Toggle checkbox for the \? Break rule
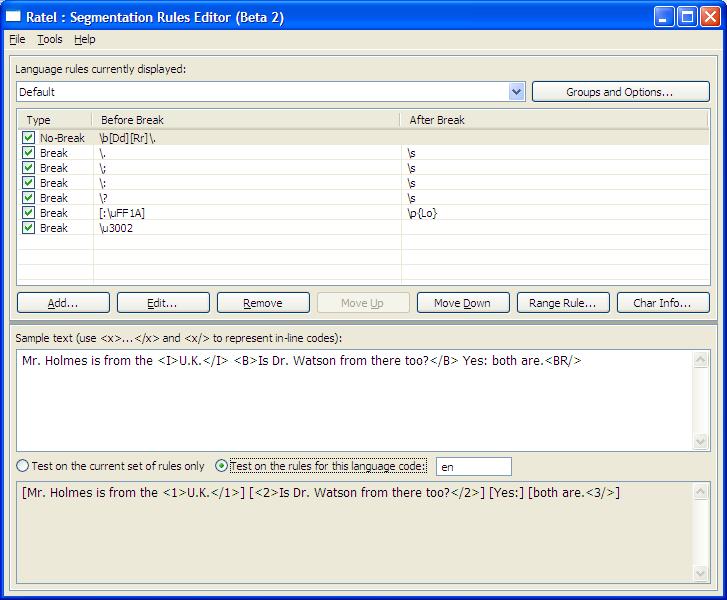 [x=28, y=198]
